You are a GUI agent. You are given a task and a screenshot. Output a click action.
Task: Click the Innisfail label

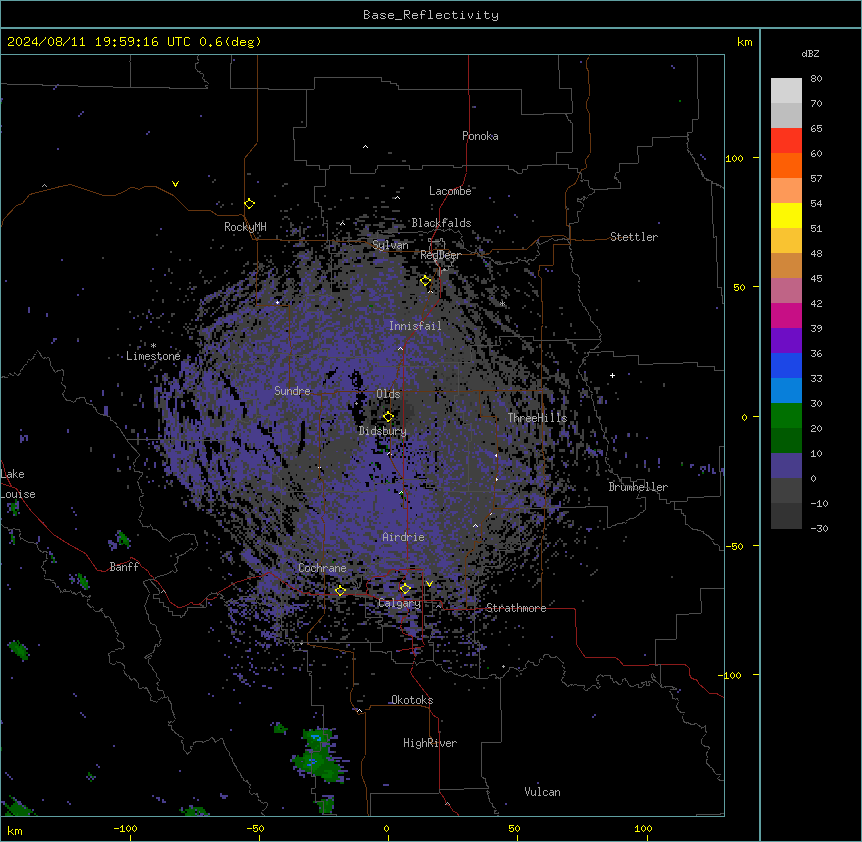pyautogui.click(x=415, y=326)
